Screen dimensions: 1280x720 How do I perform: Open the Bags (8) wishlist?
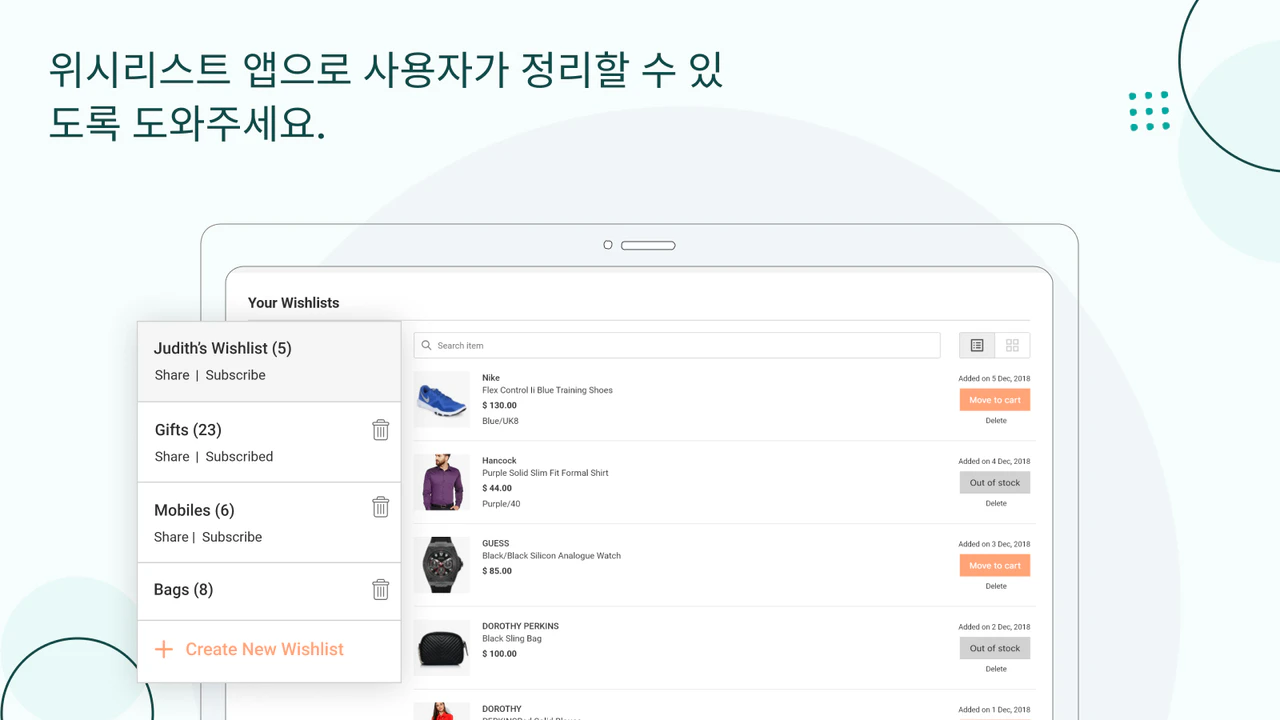183,590
